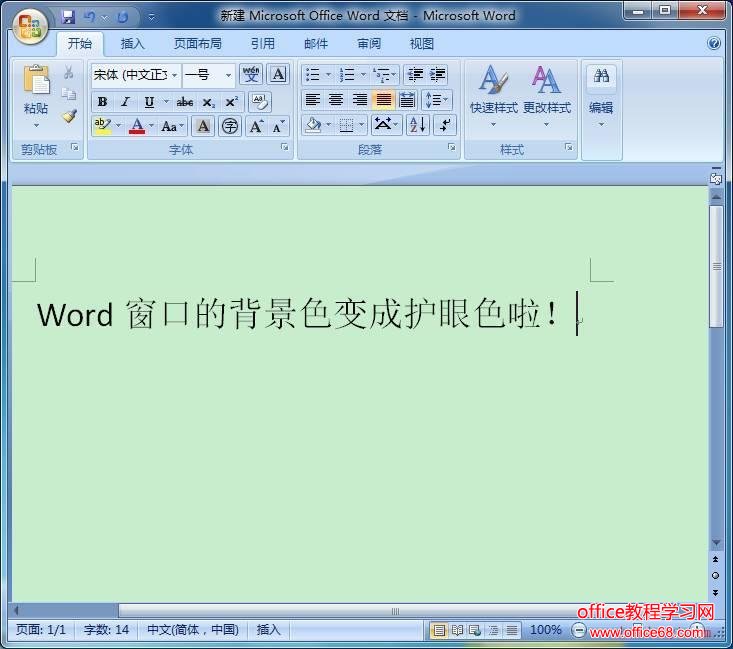Increase paragraph indent
This screenshot has width=733, height=649.
(x=437, y=74)
